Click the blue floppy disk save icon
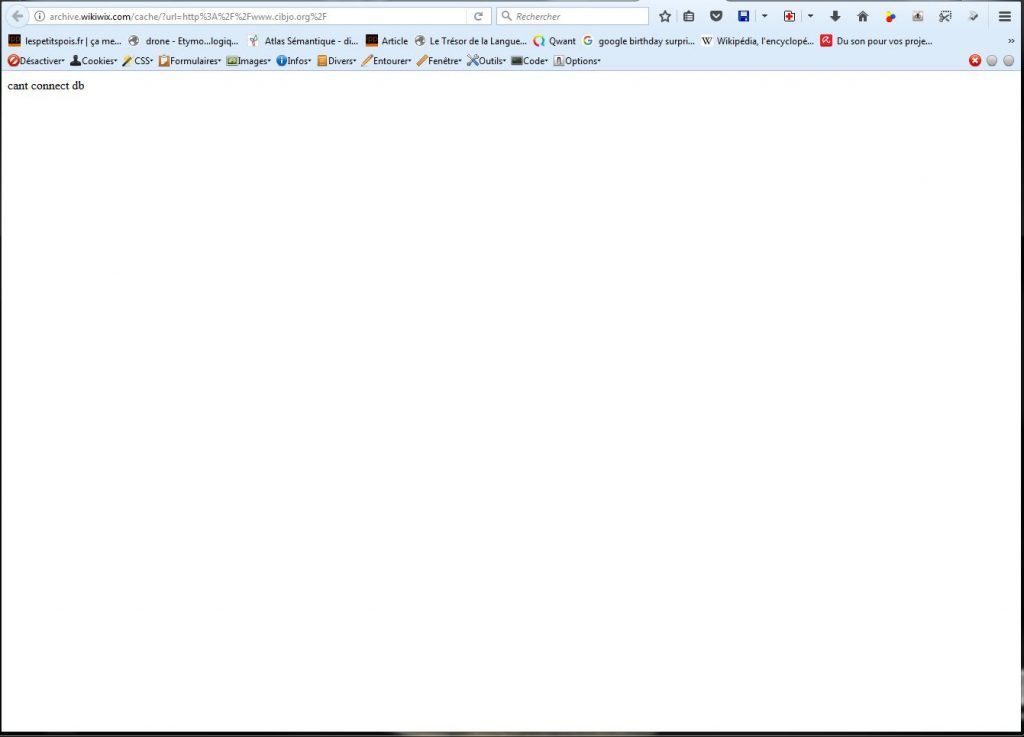Image resolution: width=1024 pixels, height=737 pixels. [743, 16]
